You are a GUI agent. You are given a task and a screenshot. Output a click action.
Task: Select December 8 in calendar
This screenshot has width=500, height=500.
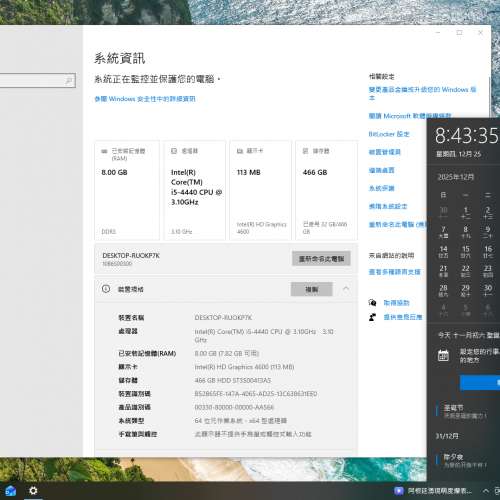(466, 232)
